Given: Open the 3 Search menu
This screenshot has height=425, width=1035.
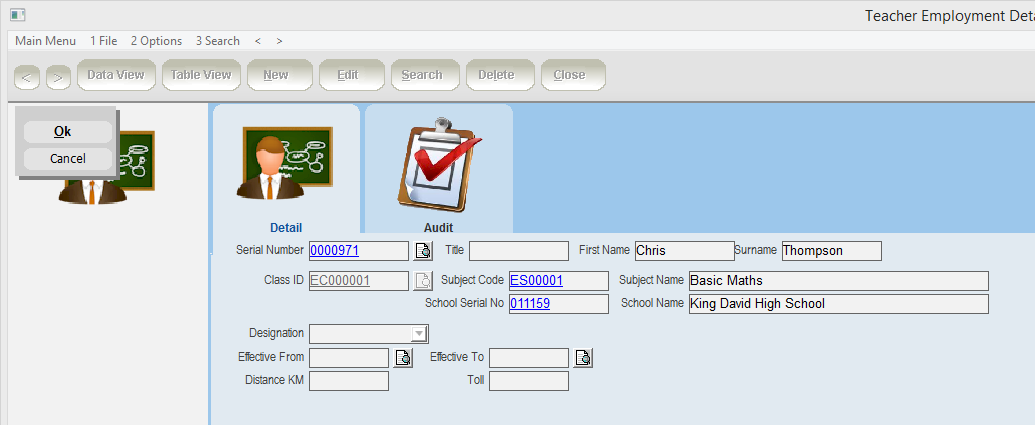Looking at the screenshot, I should [217, 41].
